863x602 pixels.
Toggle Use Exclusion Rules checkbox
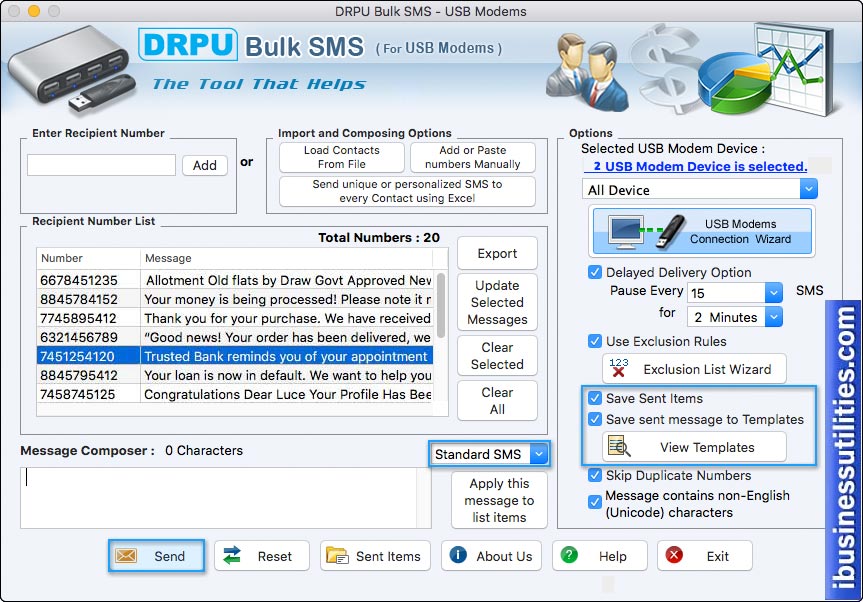click(x=594, y=341)
